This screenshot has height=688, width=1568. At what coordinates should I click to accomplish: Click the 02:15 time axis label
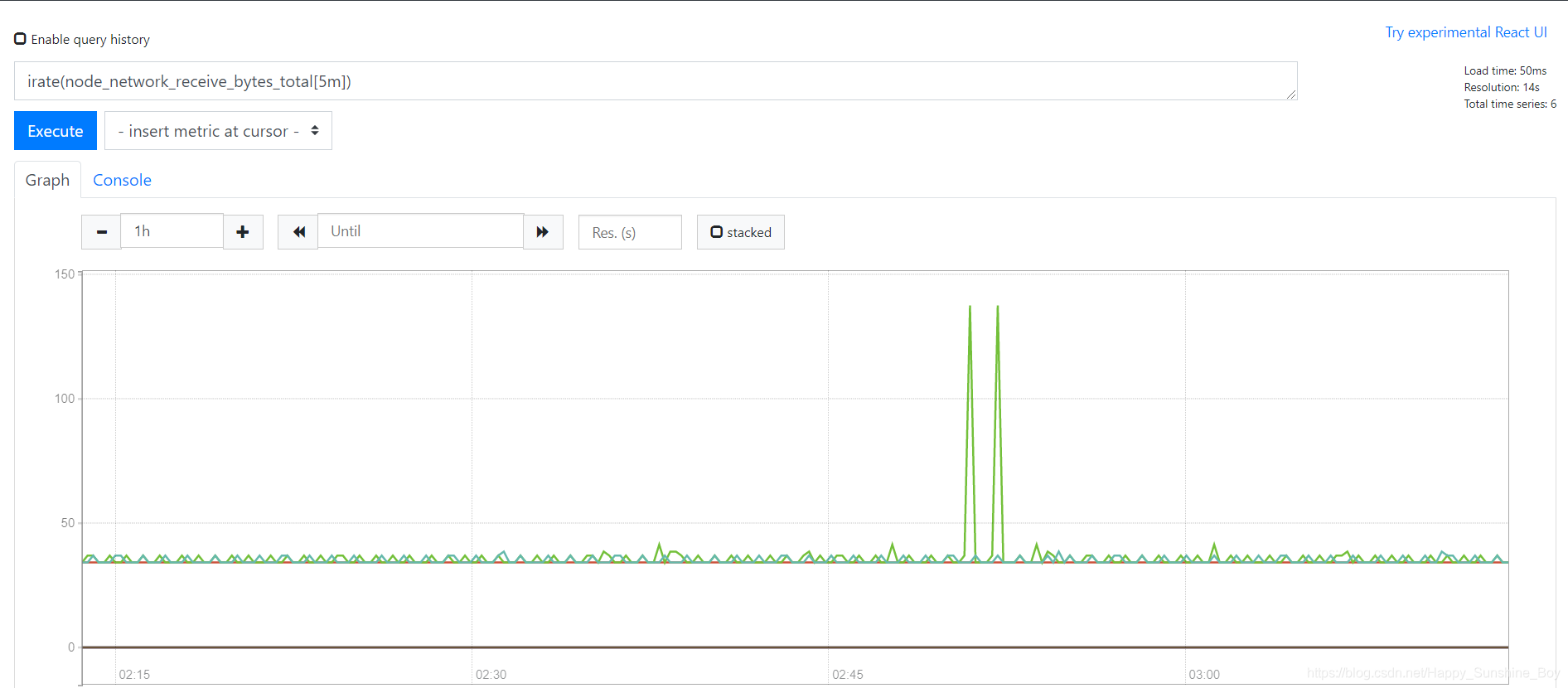(134, 675)
